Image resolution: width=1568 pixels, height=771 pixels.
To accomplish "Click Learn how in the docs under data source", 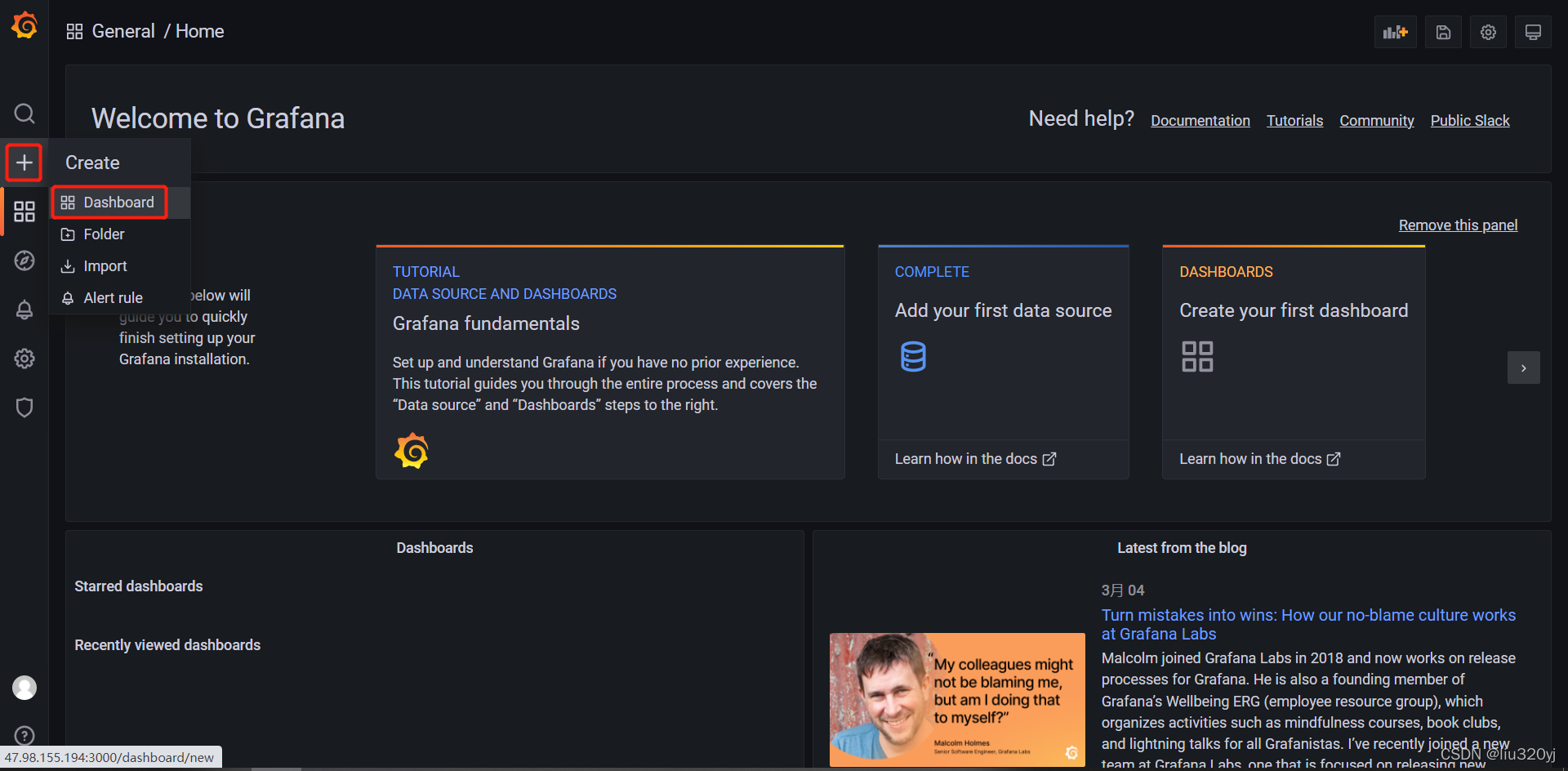I will point(975,459).
